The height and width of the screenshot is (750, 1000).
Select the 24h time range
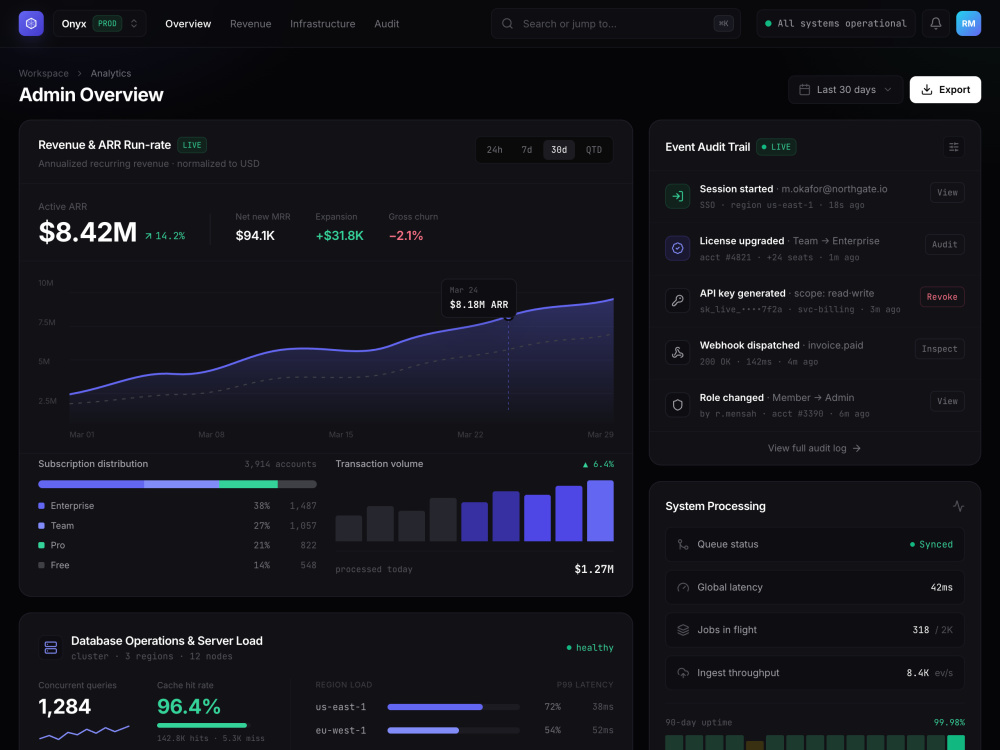point(494,150)
